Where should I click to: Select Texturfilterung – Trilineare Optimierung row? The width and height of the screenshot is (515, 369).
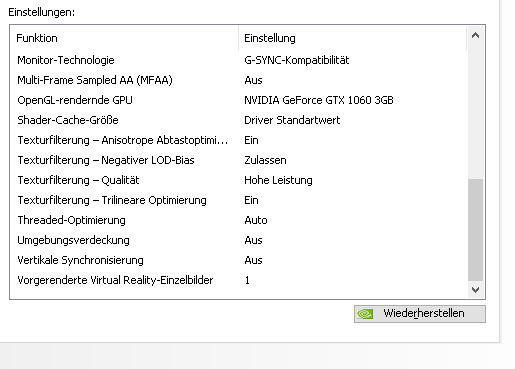pyautogui.click(x=239, y=200)
